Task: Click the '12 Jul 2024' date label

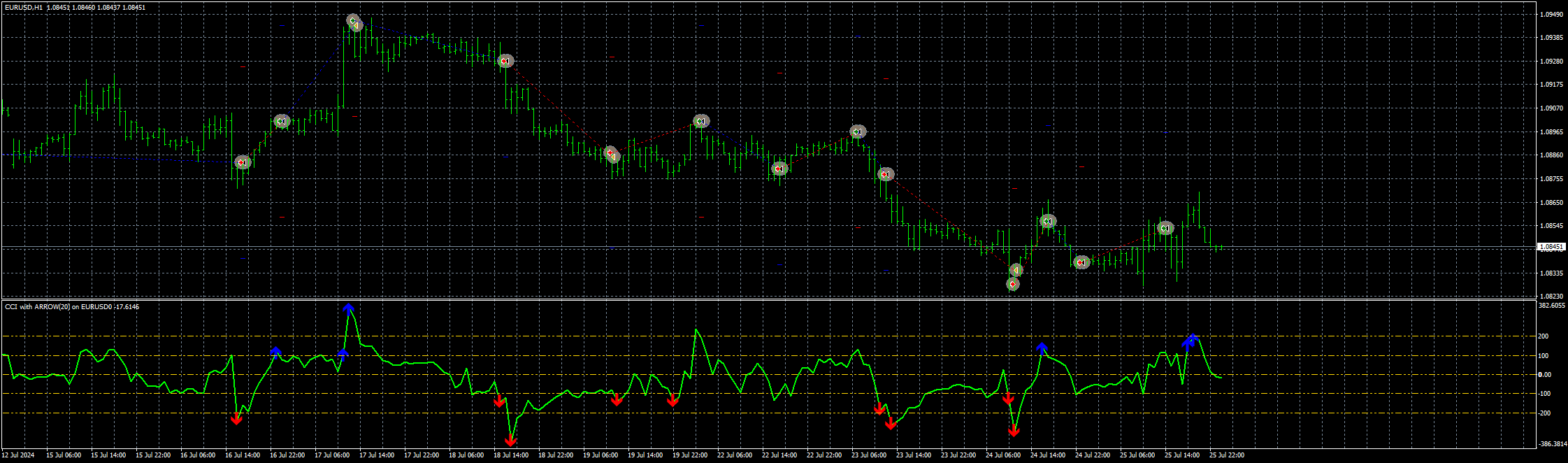Action: tap(18, 455)
